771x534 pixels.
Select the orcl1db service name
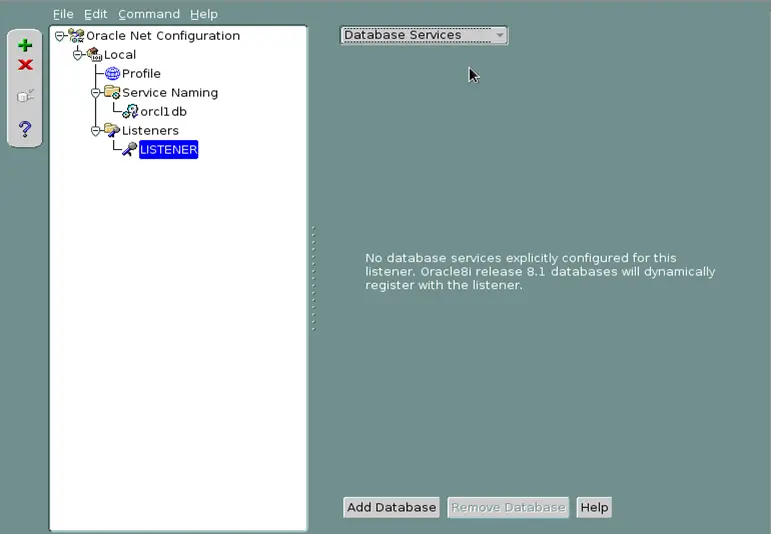pyautogui.click(x=163, y=112)
